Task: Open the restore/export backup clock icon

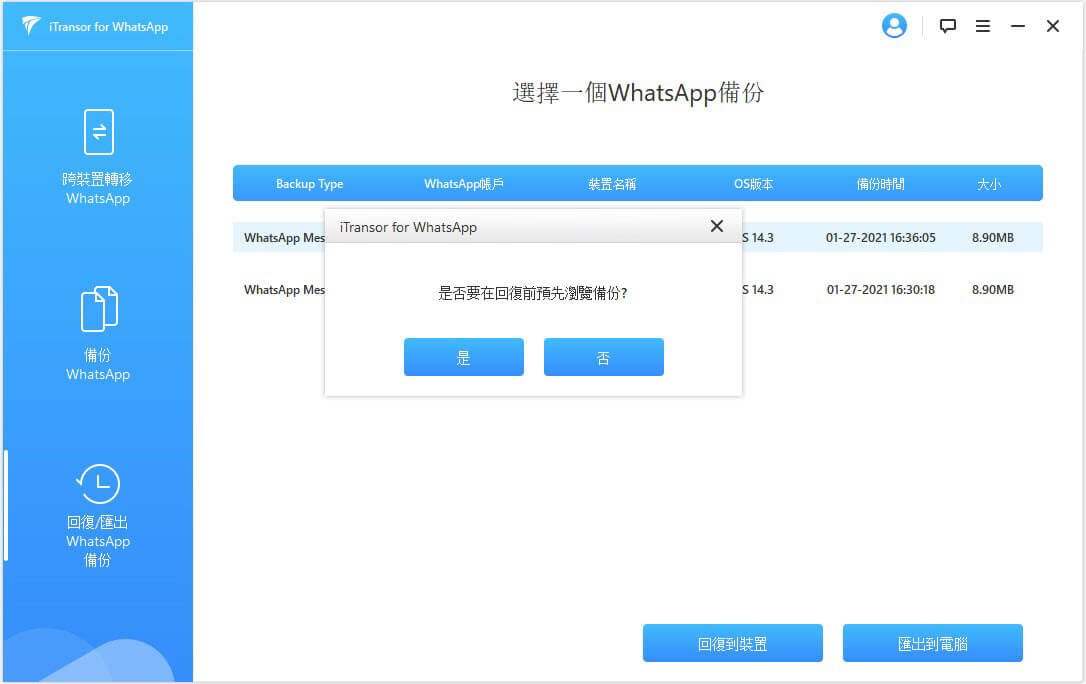Action: click(x=98, y=484)
